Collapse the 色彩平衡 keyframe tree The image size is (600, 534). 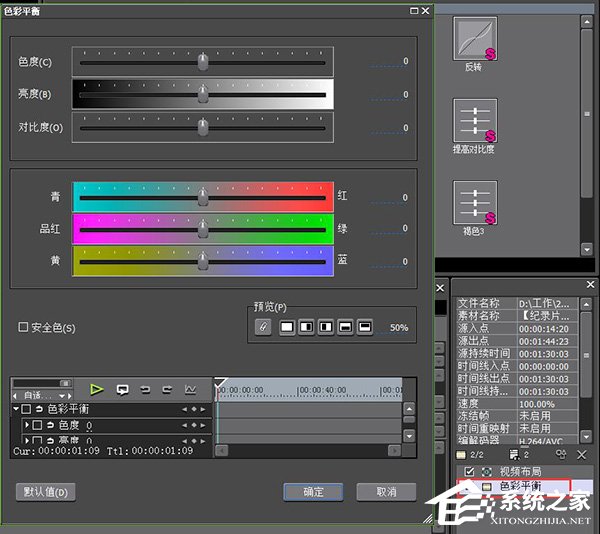click(x=16, y=409)
